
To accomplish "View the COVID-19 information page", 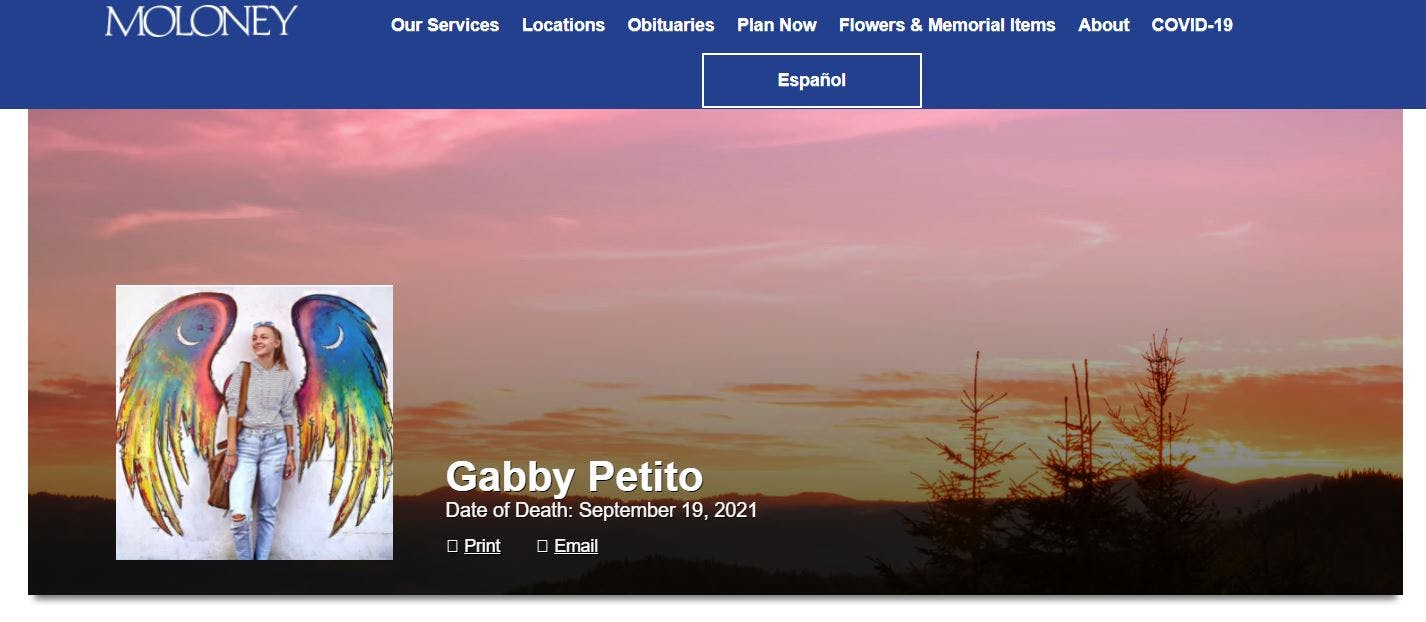I will point(1192,25).
